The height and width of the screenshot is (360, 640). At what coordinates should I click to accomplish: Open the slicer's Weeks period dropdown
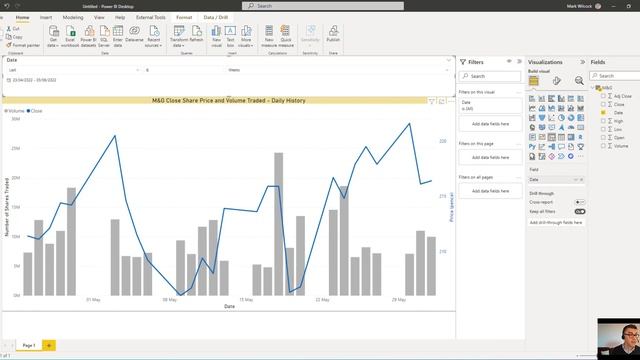click(x=338, y=70)
